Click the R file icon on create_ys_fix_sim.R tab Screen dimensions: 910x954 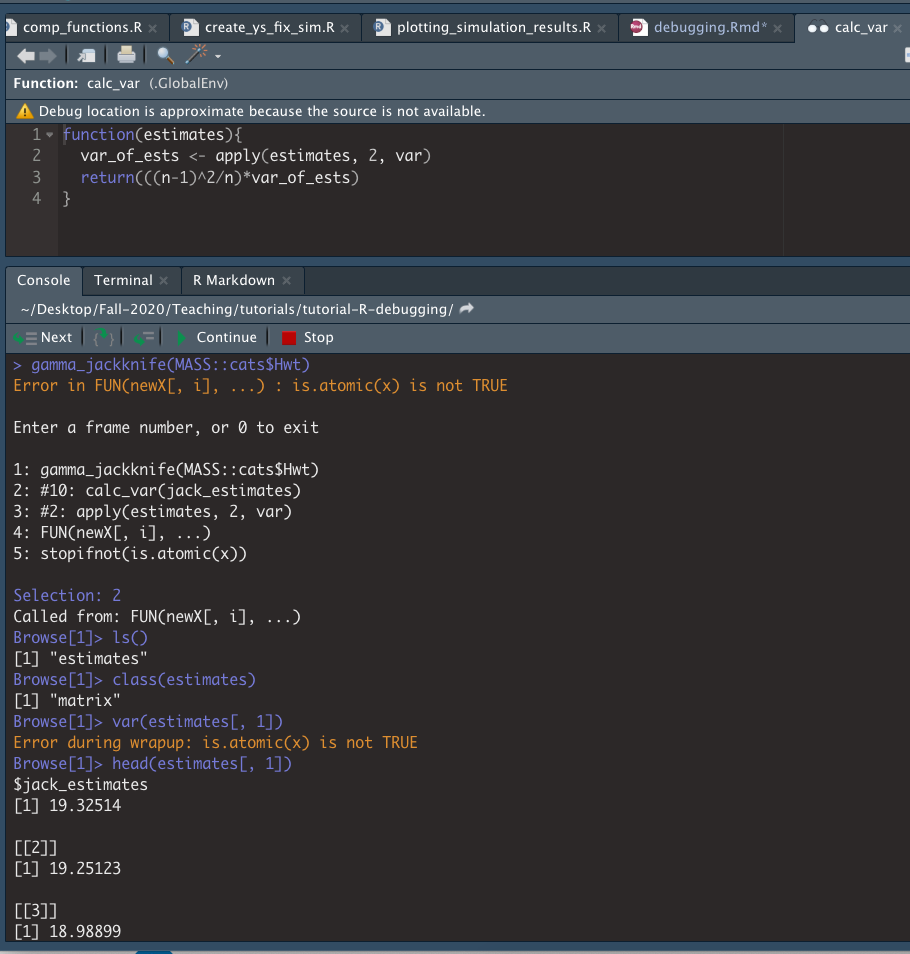[x=191, y=27]
